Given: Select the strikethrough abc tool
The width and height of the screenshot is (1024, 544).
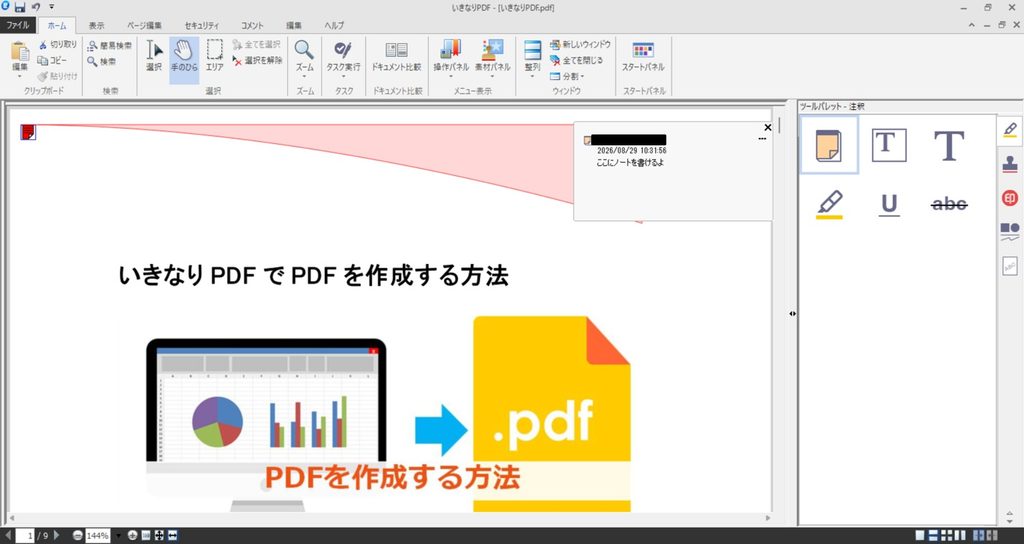Looking at the screenshot, I should (949, 204).
